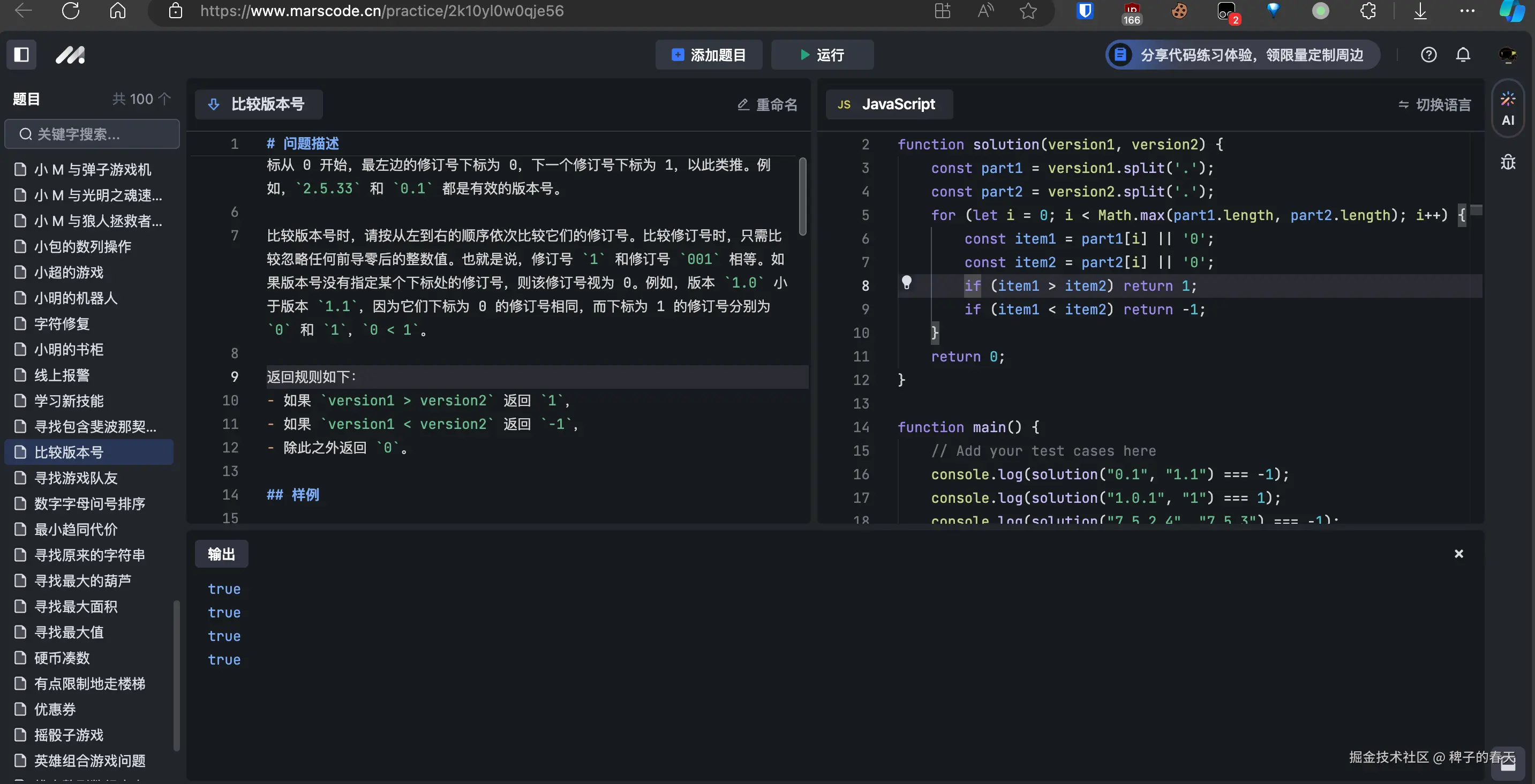The image size is (1535, 784).
Task: Click the sort arrow next to 共 100
Action: coord(164,99)
